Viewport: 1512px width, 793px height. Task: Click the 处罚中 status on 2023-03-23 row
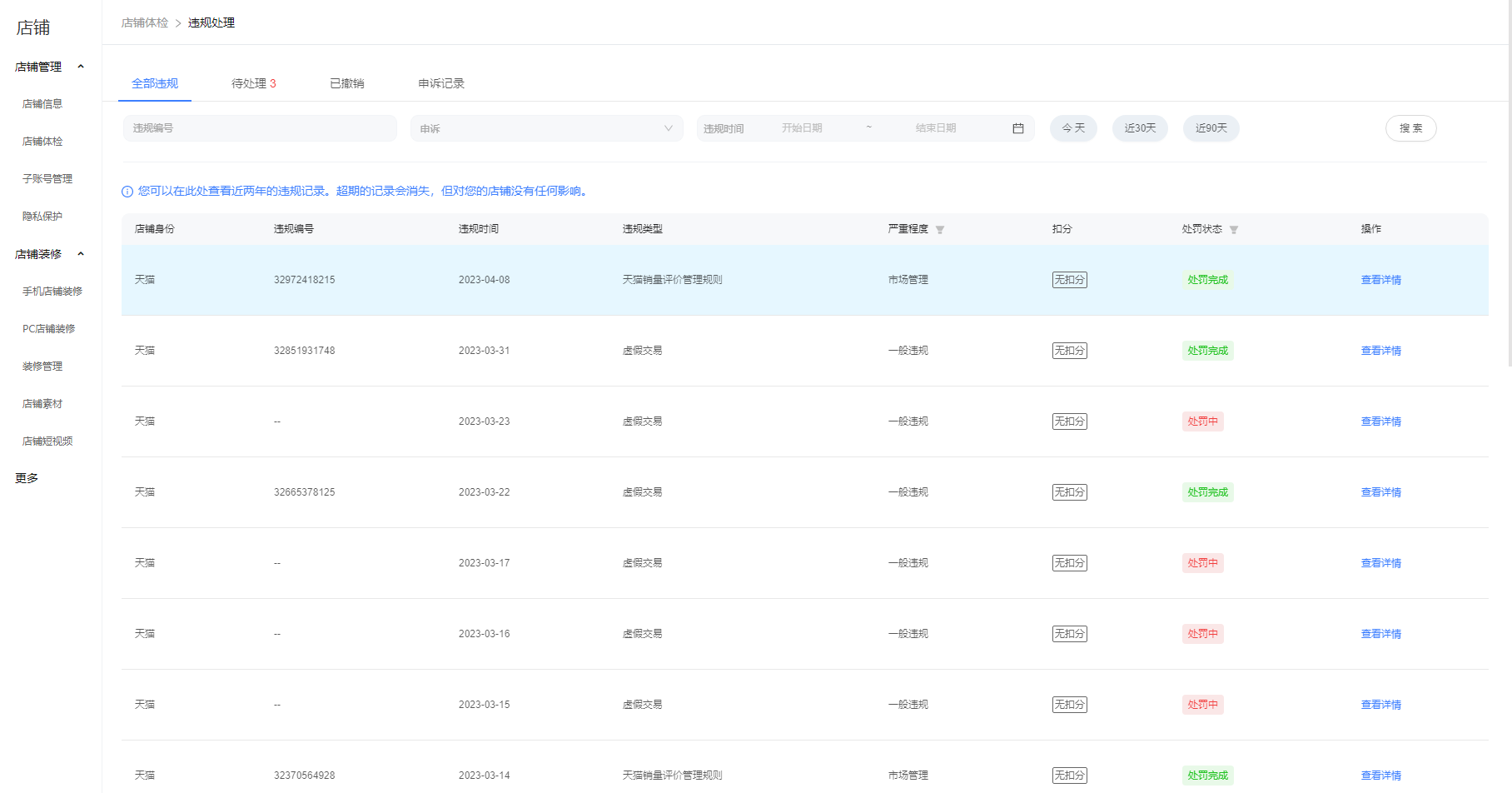tap(1202, 421)
